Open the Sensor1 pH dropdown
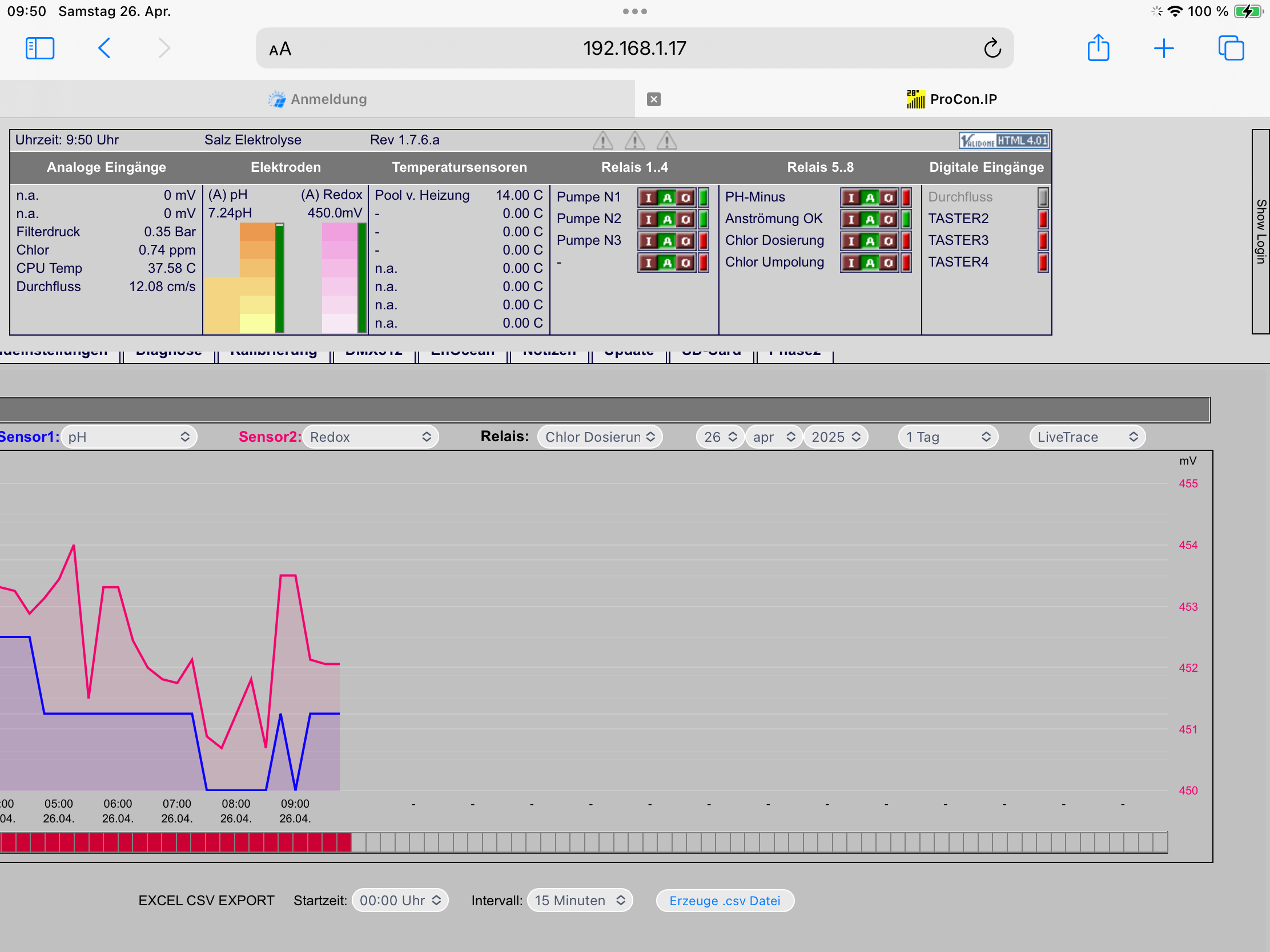 (x=128, y=437)
